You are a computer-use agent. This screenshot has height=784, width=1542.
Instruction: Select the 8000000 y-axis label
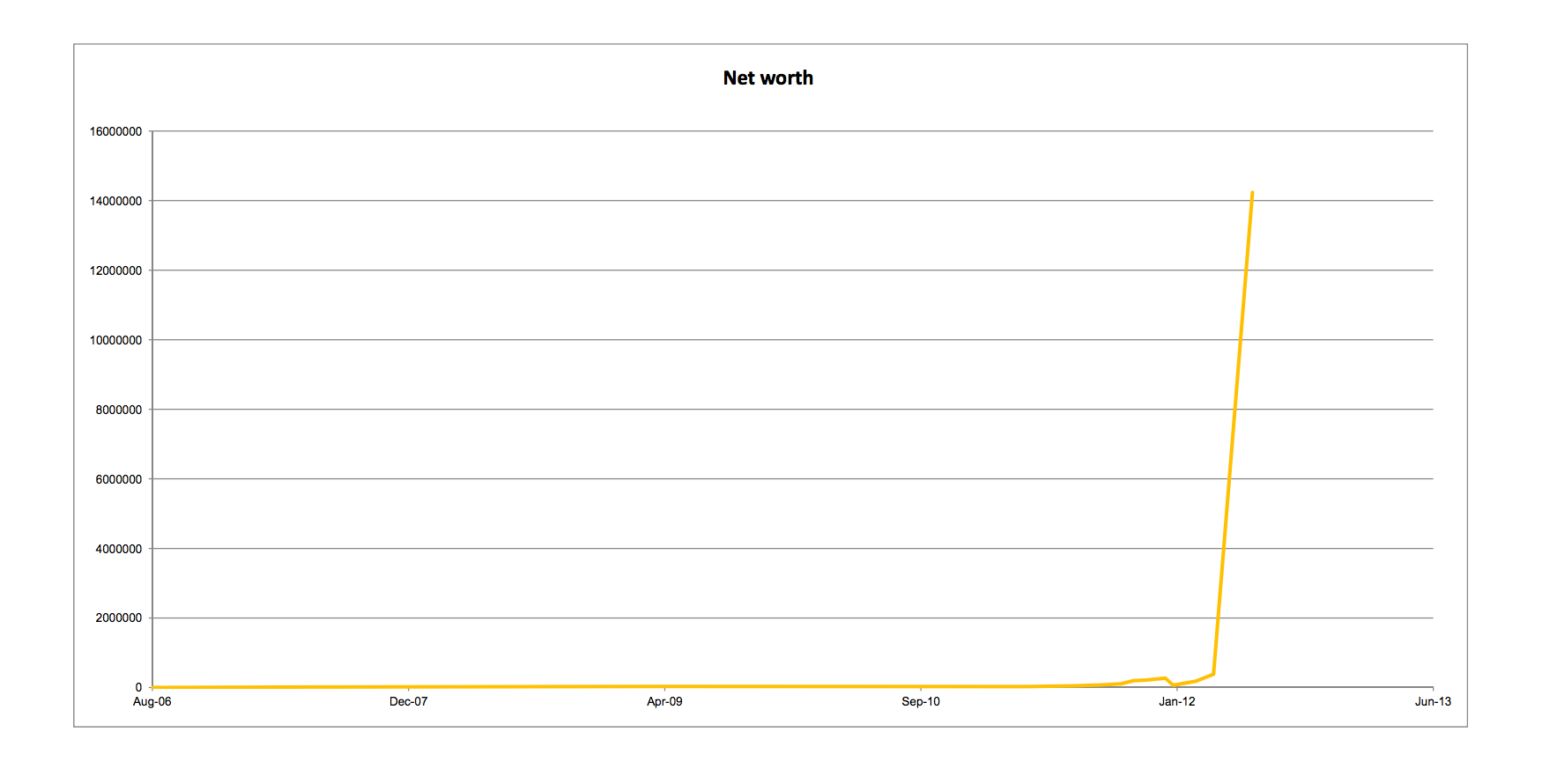click(x=119, y=410)
